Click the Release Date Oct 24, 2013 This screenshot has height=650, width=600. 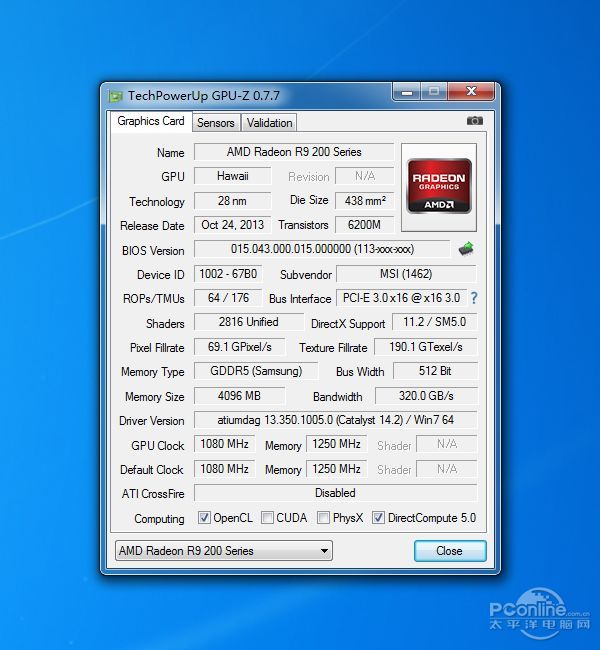point(233,225)
